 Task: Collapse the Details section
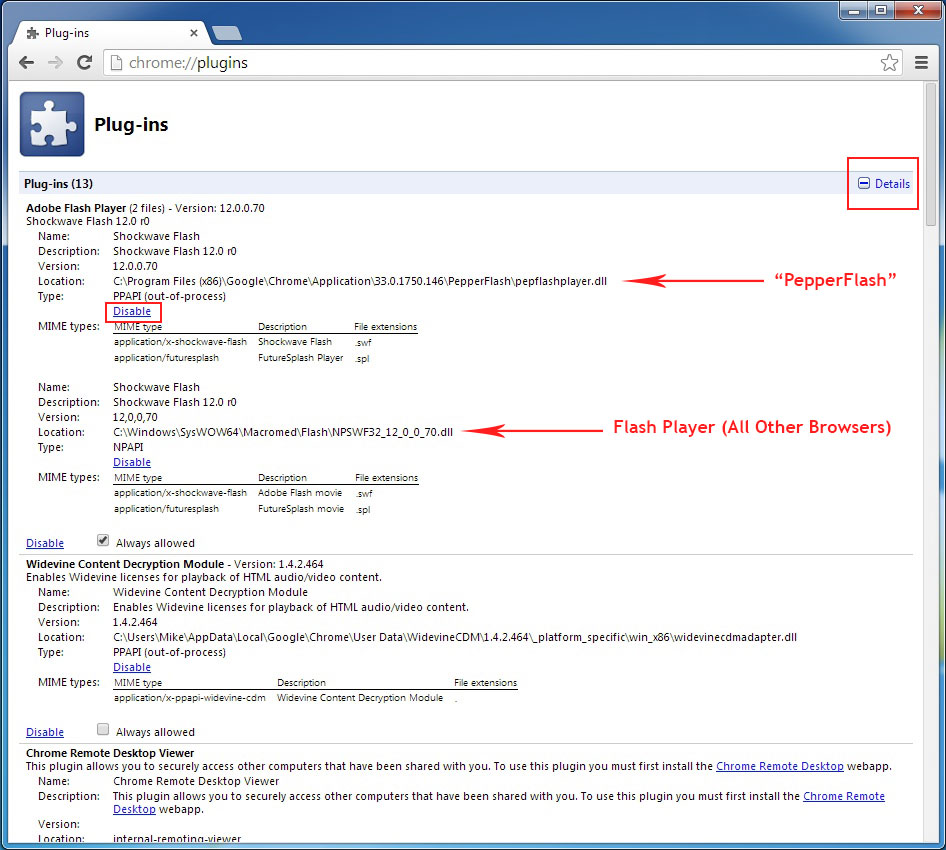[884, 183]
